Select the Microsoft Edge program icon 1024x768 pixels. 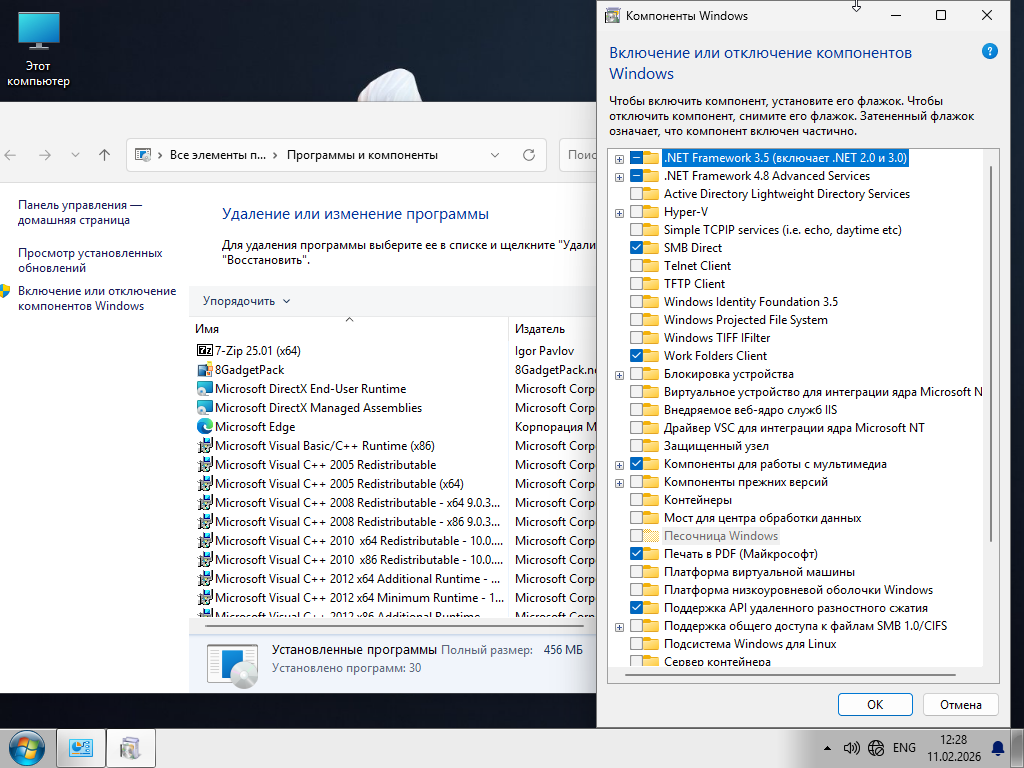point(205,426)
